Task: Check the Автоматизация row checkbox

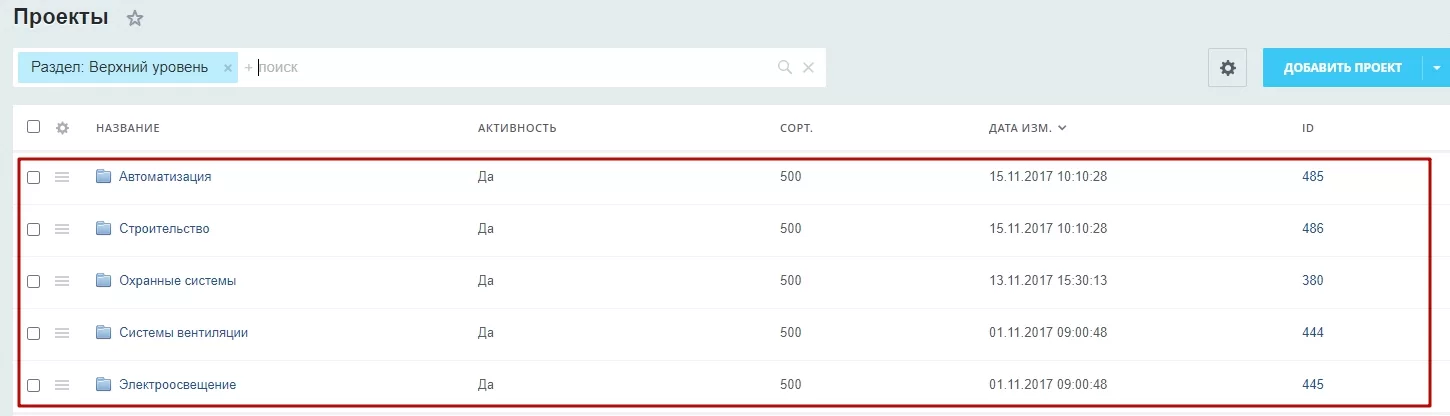Action: pyautogui.click(x=34, y=177)
